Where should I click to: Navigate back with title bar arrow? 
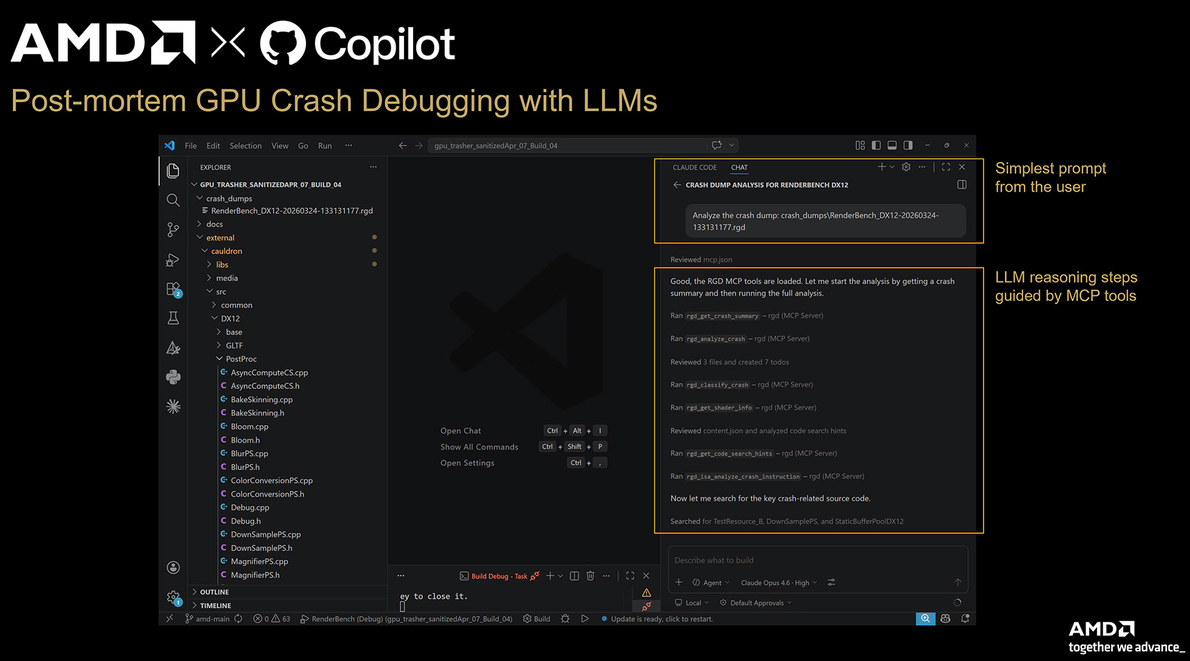[402, 145]
